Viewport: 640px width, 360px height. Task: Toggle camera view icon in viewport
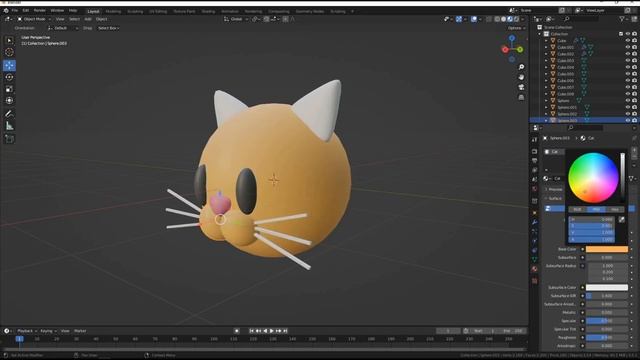pos(521,87)
